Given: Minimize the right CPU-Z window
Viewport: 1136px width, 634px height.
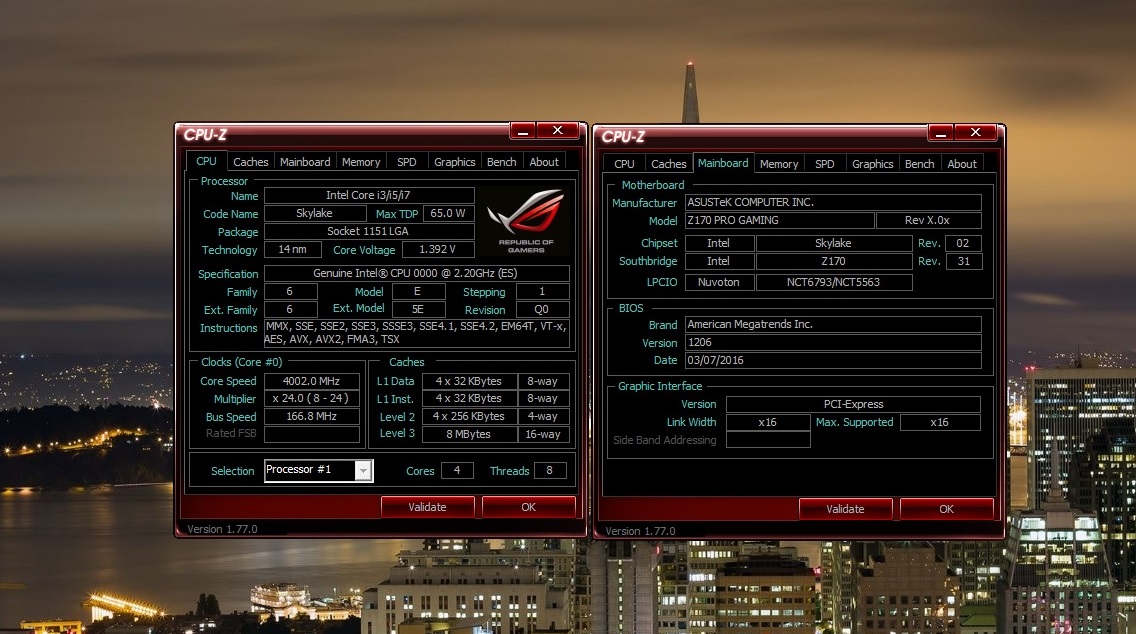Looking at the screenshot, I should tap(940, 133).
